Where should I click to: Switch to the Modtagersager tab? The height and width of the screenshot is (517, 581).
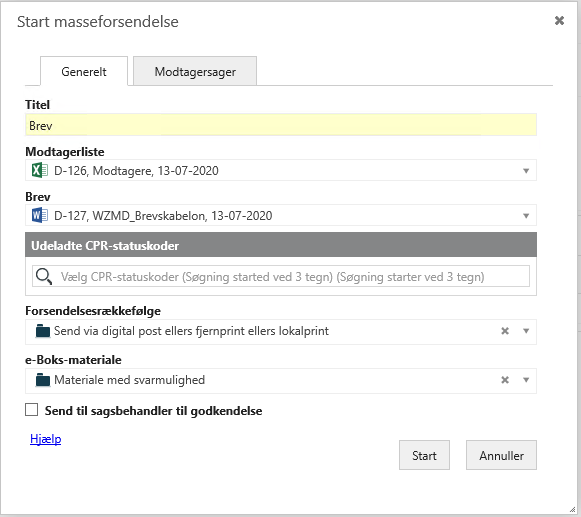[195, 71]
